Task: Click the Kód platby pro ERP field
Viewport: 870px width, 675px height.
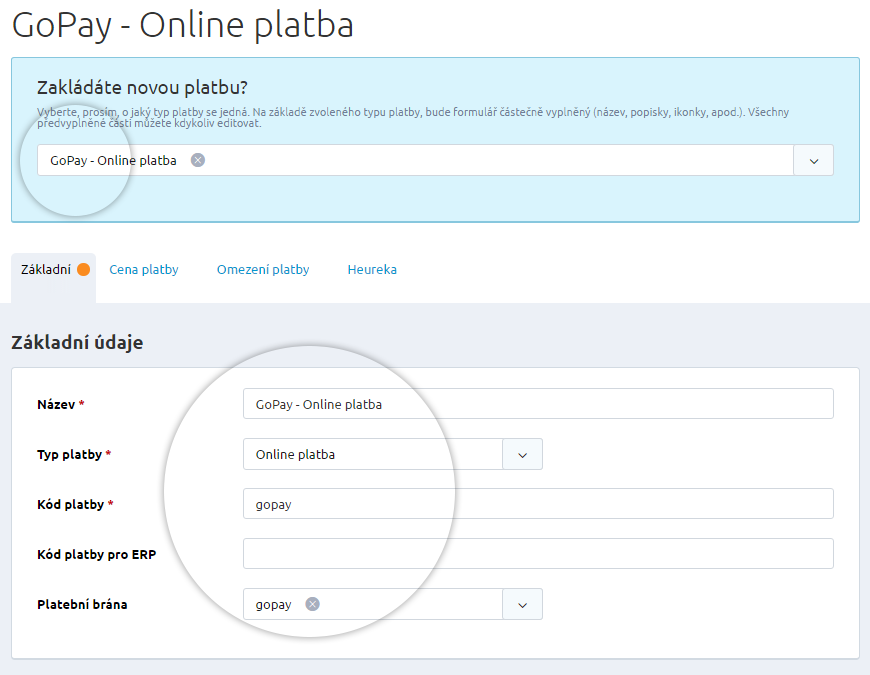Action: click(538, 554)
